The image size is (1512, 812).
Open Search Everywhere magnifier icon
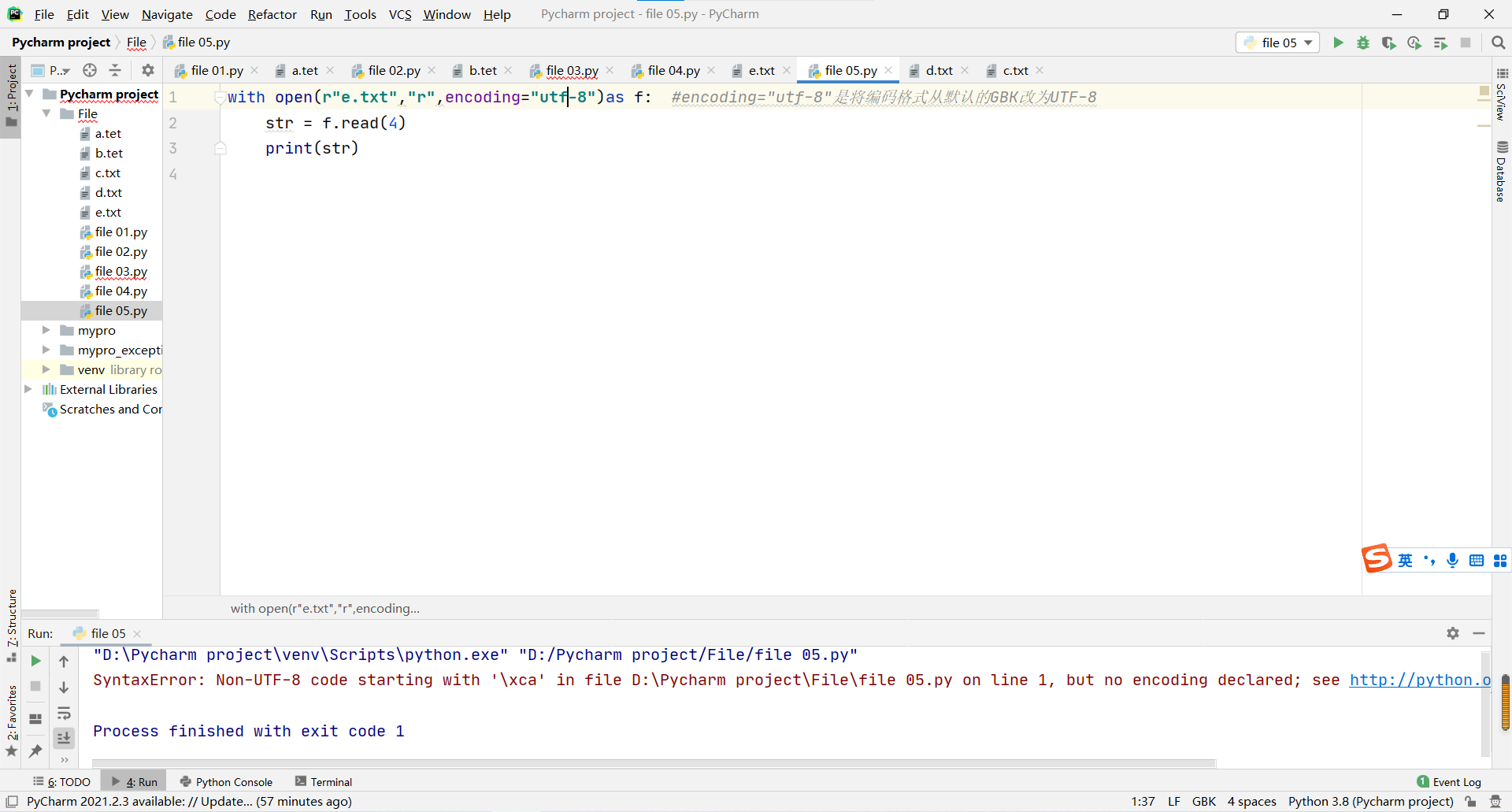point(1499,43)
